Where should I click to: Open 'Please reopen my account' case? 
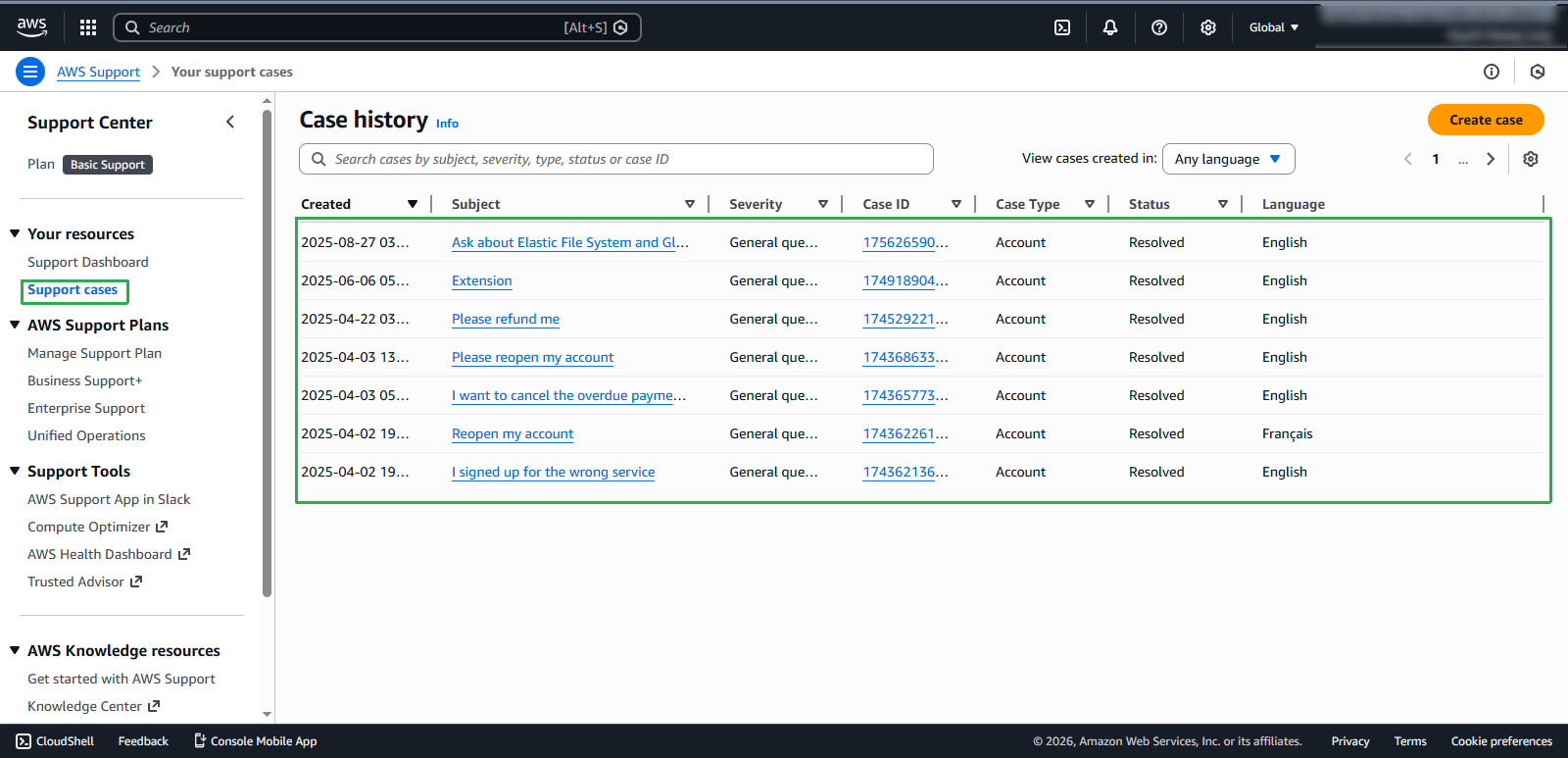[x=533, y=357]
